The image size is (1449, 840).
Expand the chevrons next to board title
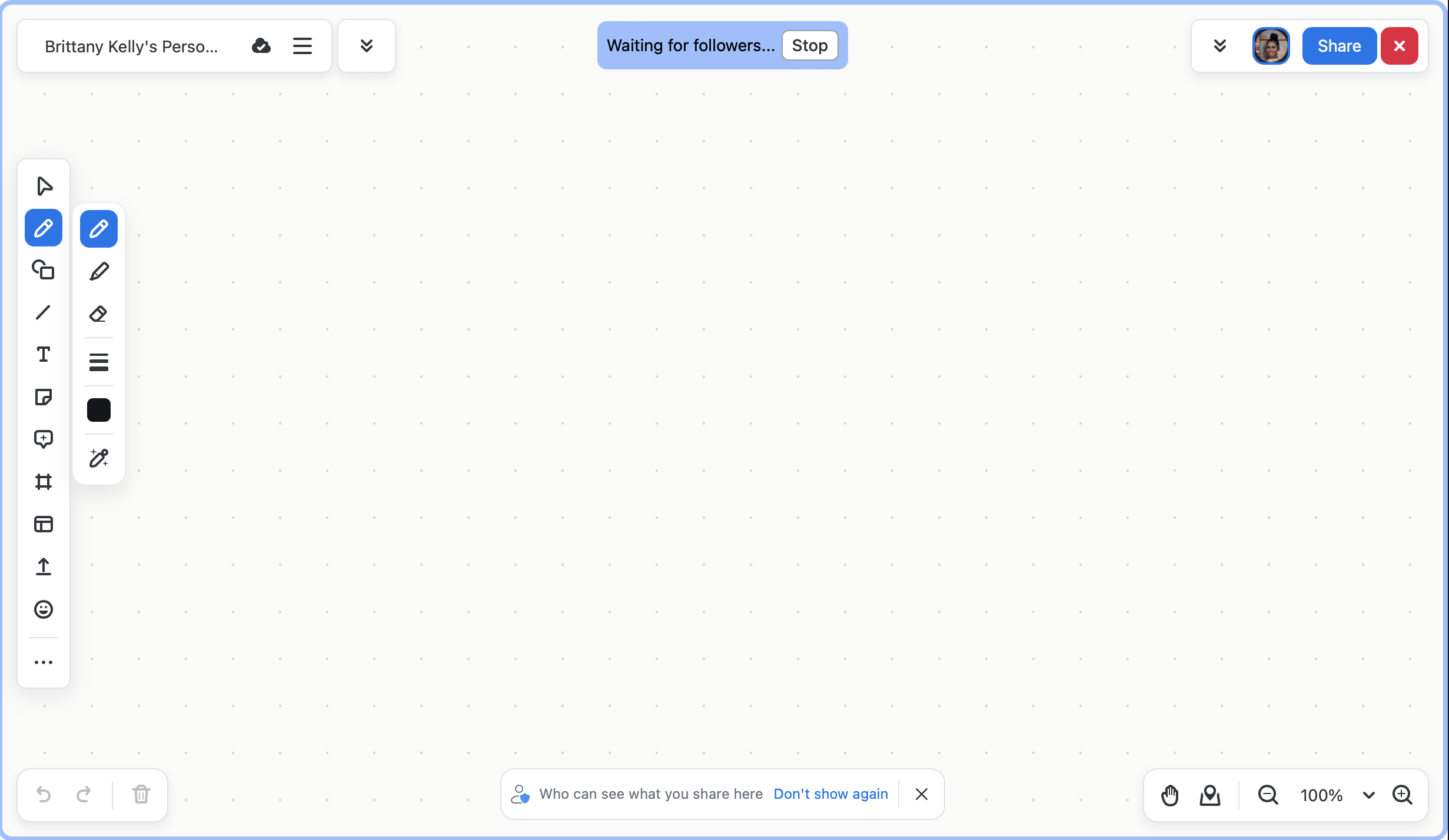[366, 46]
